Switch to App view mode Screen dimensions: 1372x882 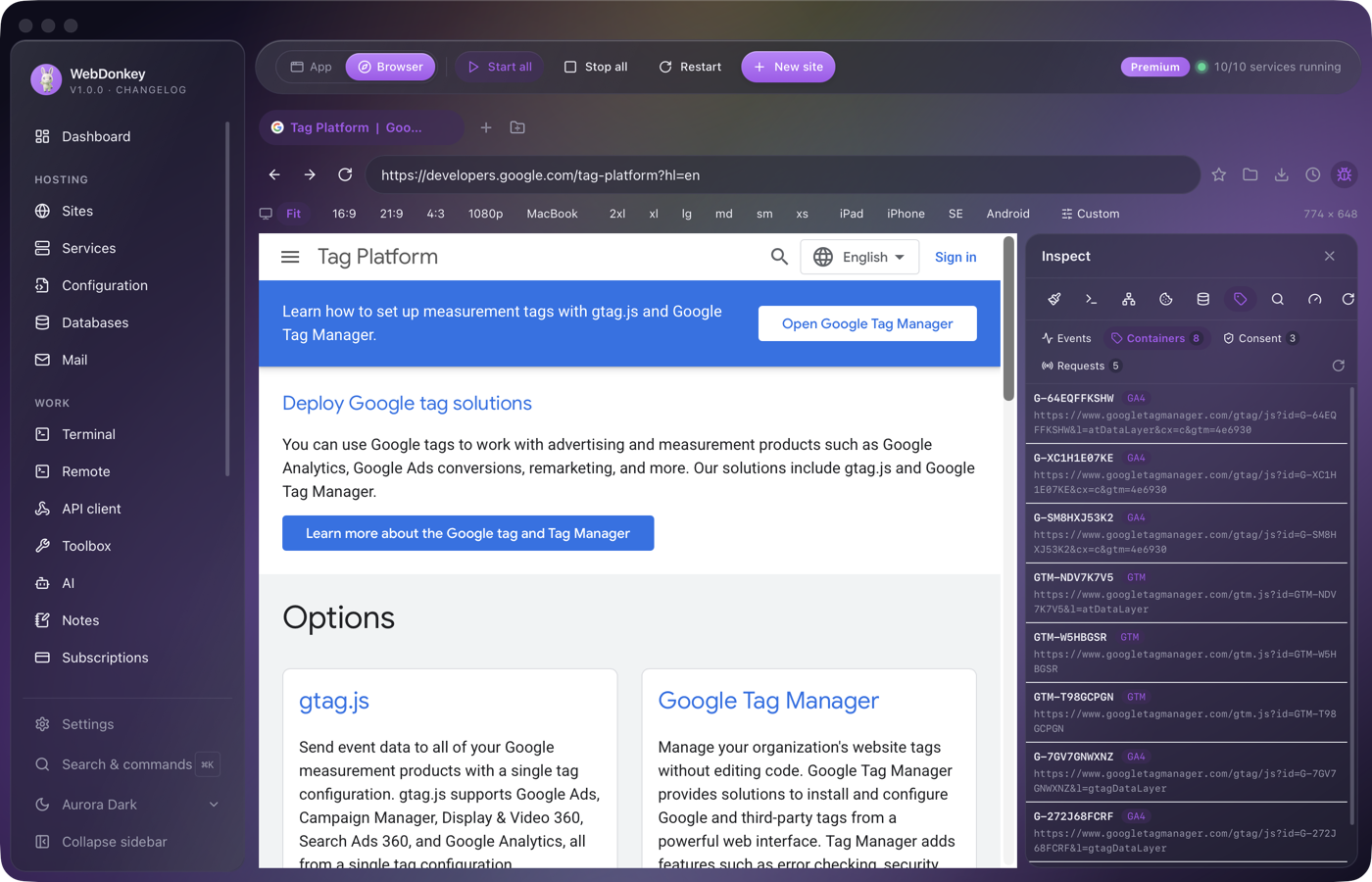pyautogui.click(x=311, y=67)
